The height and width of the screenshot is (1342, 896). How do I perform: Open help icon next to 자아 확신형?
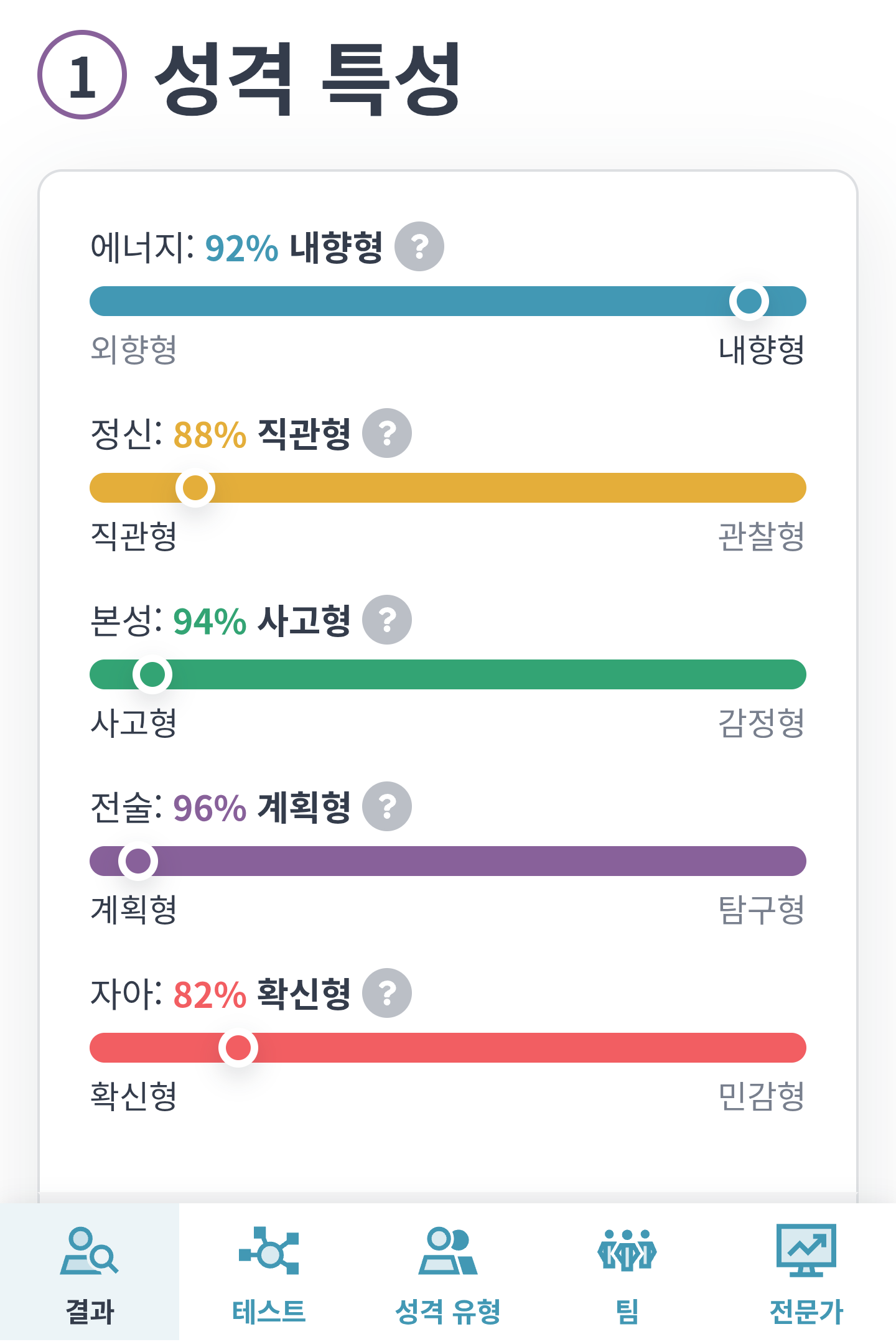pyautogui.click(x=387, y=993)
